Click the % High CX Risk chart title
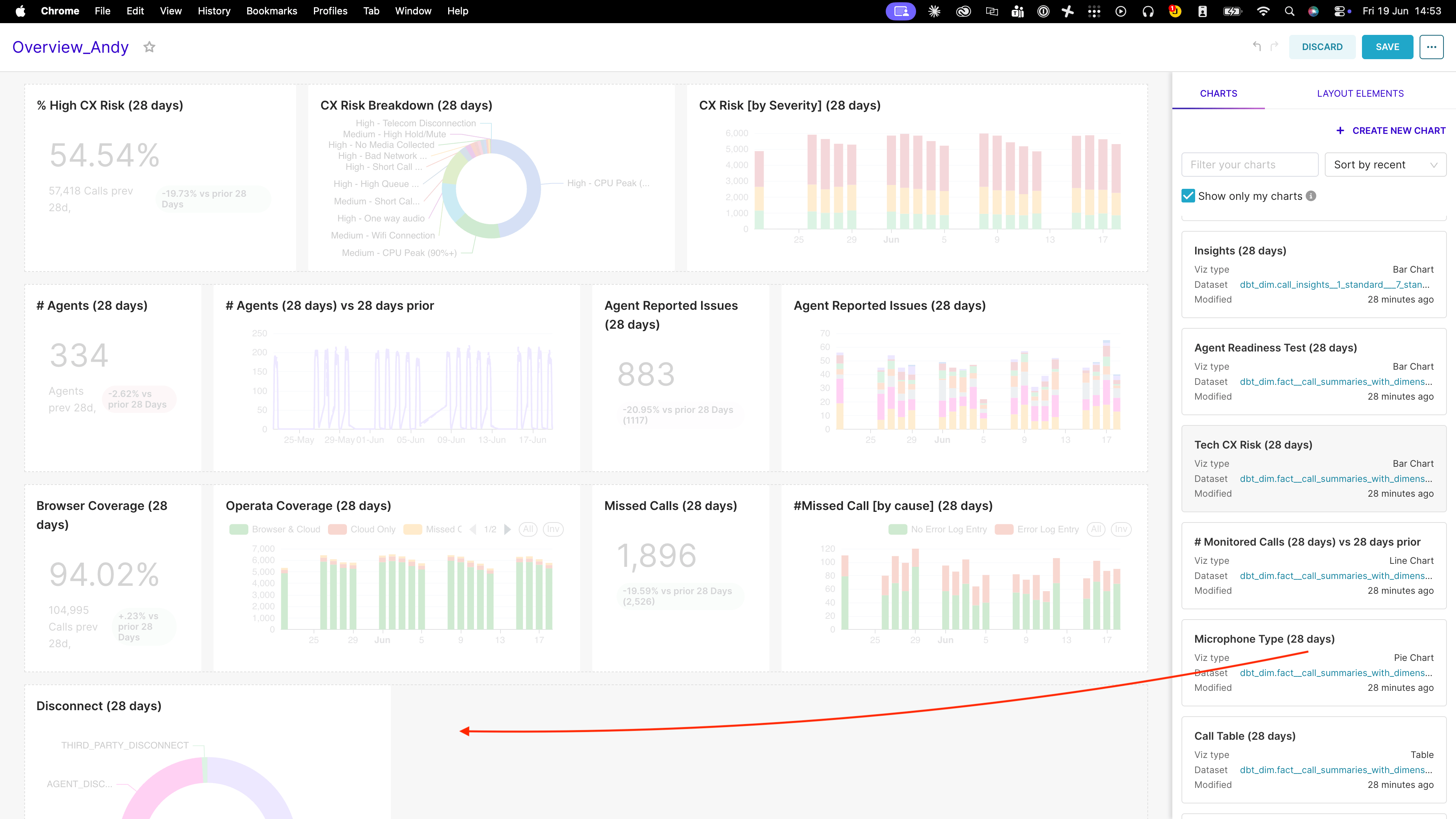This screenshot has height=819, width=1456. (x=110, y=105)
